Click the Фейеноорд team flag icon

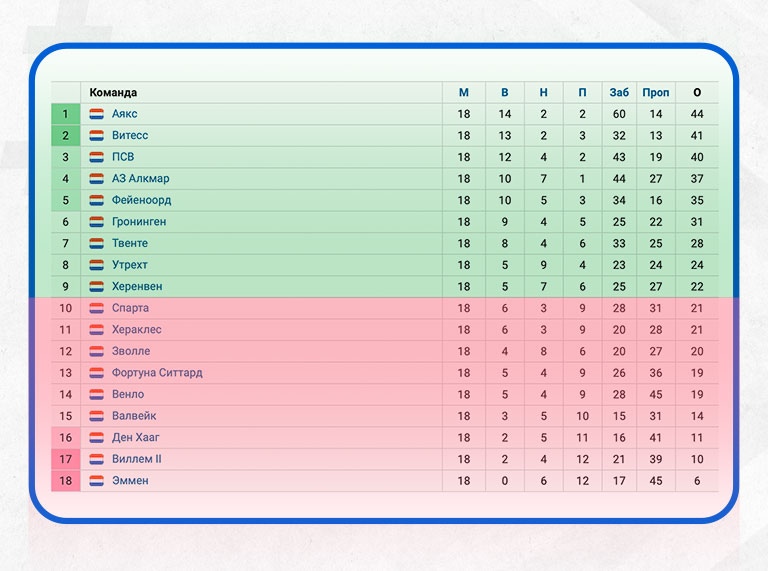[x=97, y=200]
